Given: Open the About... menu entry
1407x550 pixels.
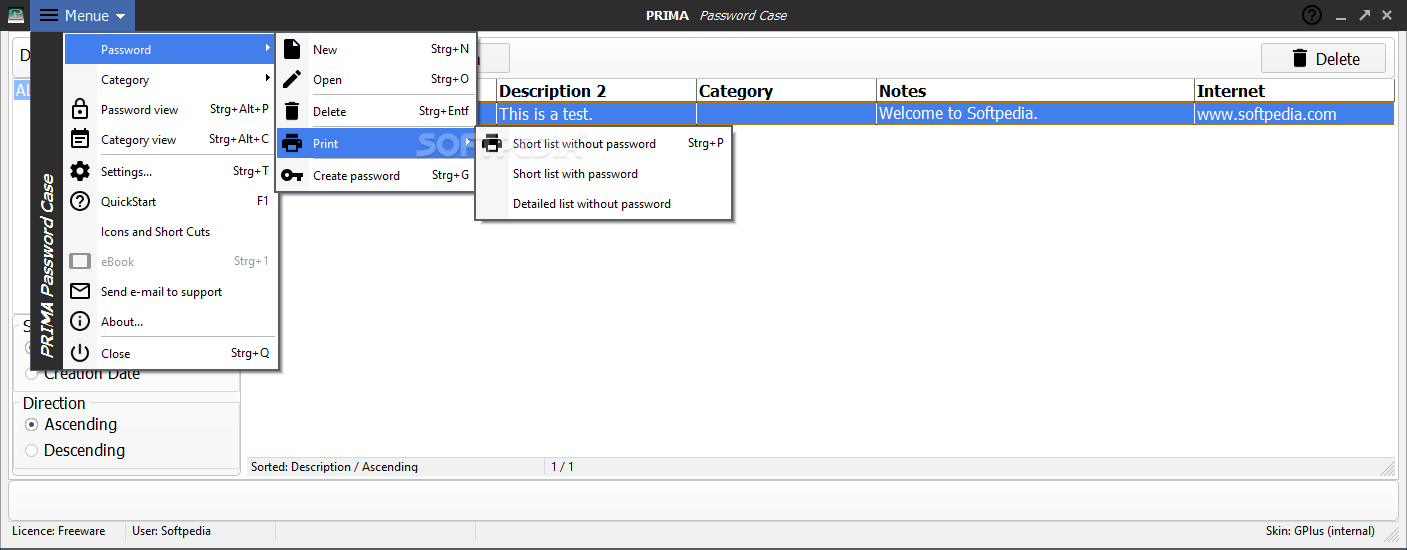Looking at the screenshot, I should [170, 321].
